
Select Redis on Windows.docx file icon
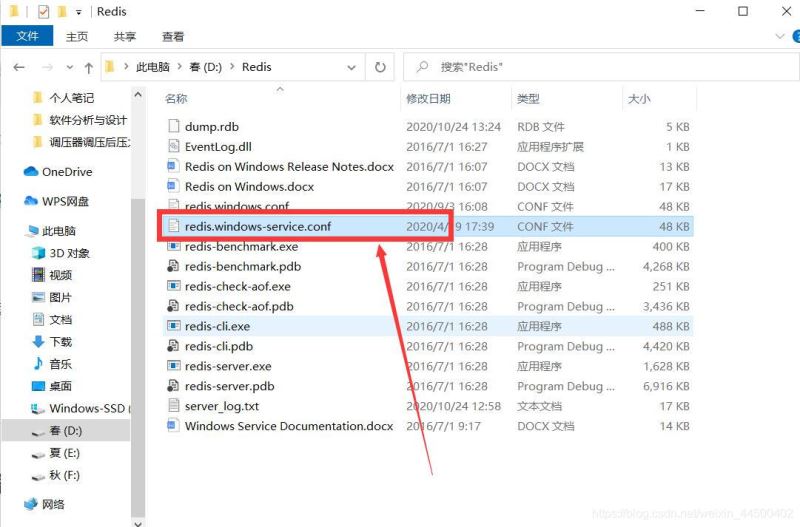point(174,186)
